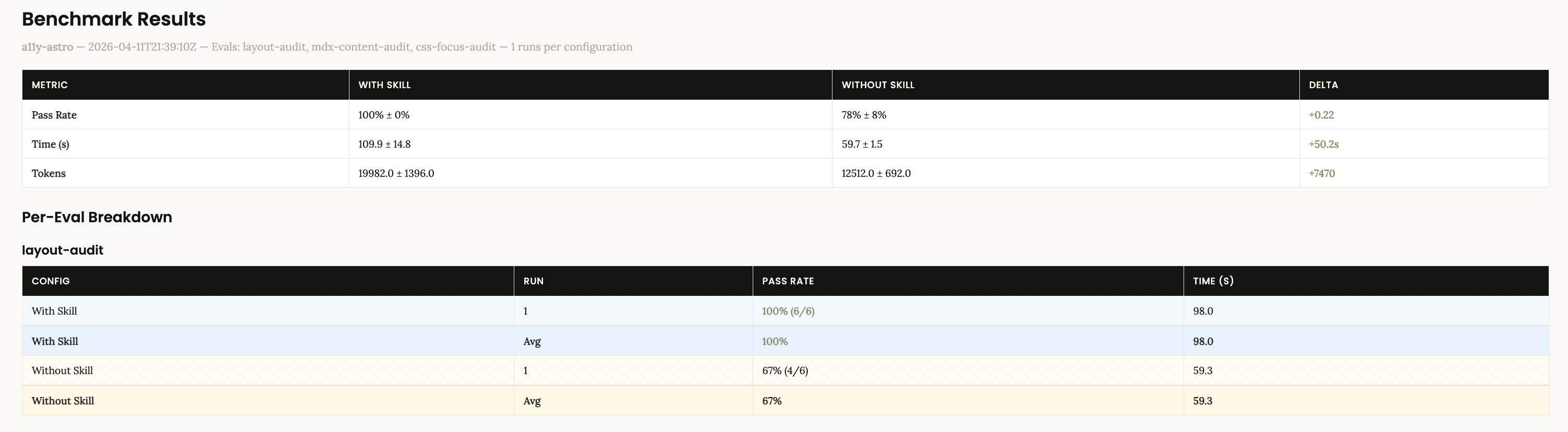
Task: Click the layout-audit subheading
Action: coord(63,250)
